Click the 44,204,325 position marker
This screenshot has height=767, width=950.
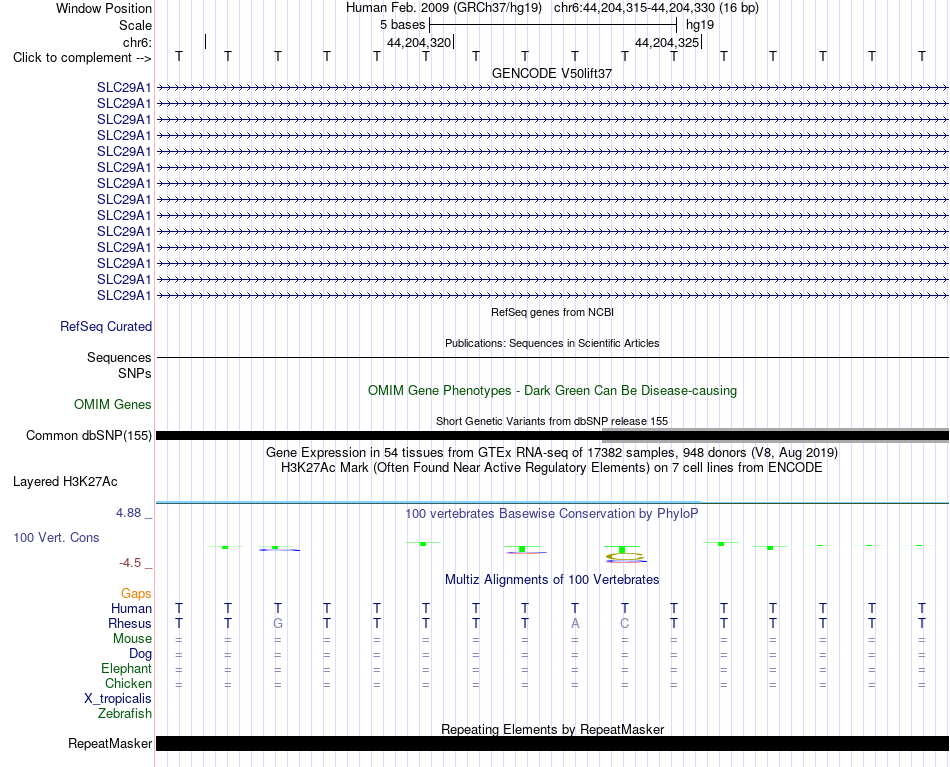tap(668, 42)
